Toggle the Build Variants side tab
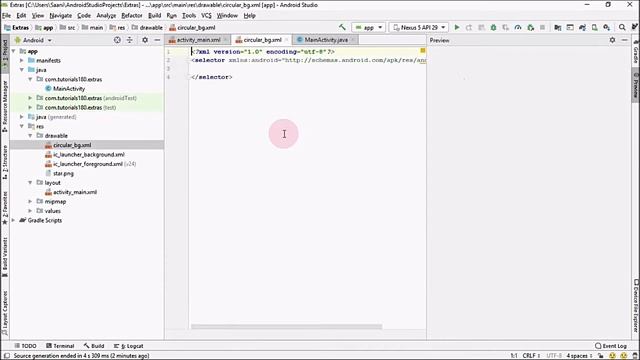The height and width of the screenshot is (360, 640). click(5, 257)
